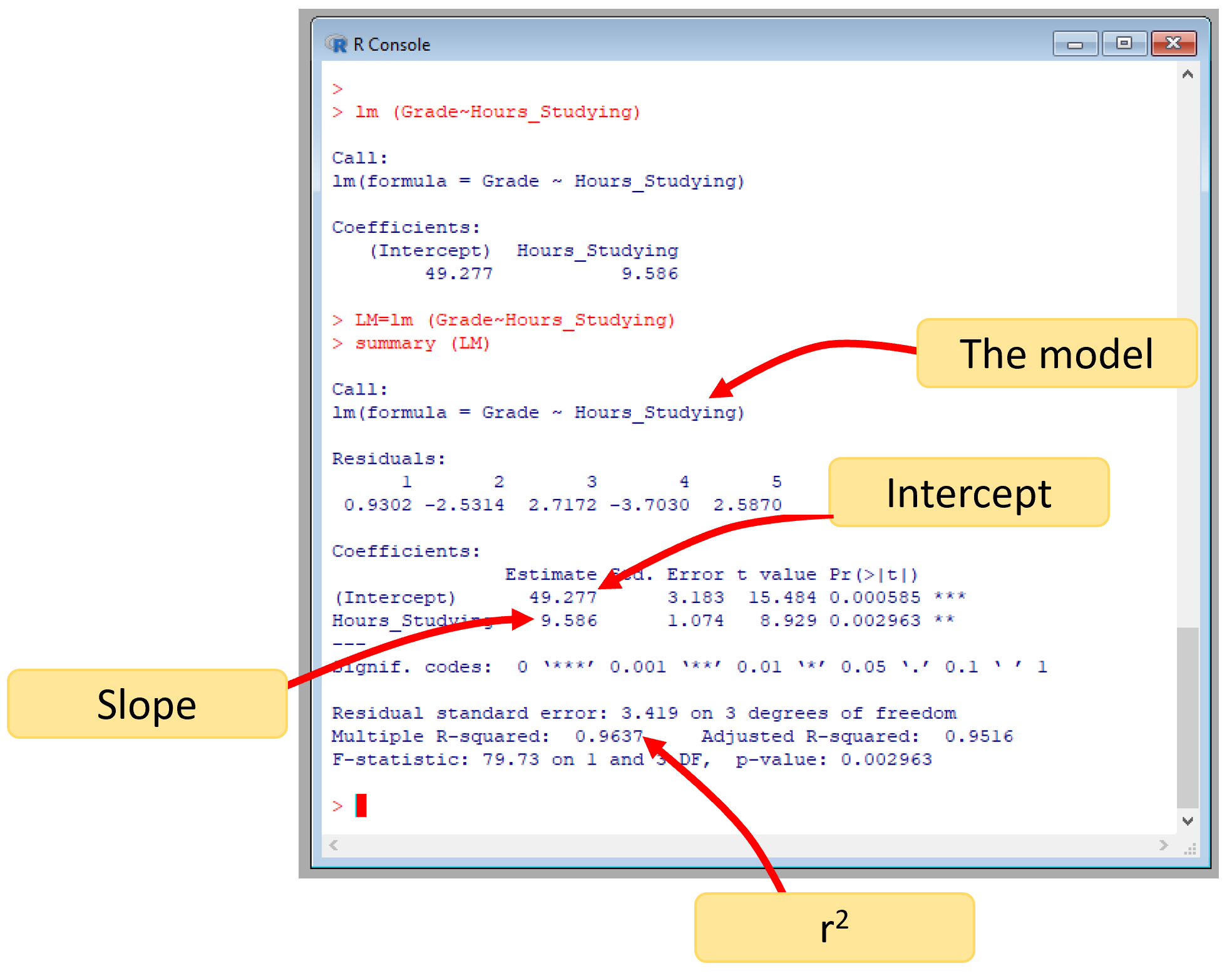The image size is (1232, 973).
Task: Click 49.277 under first Coefficients output
Action: [459, 274]
